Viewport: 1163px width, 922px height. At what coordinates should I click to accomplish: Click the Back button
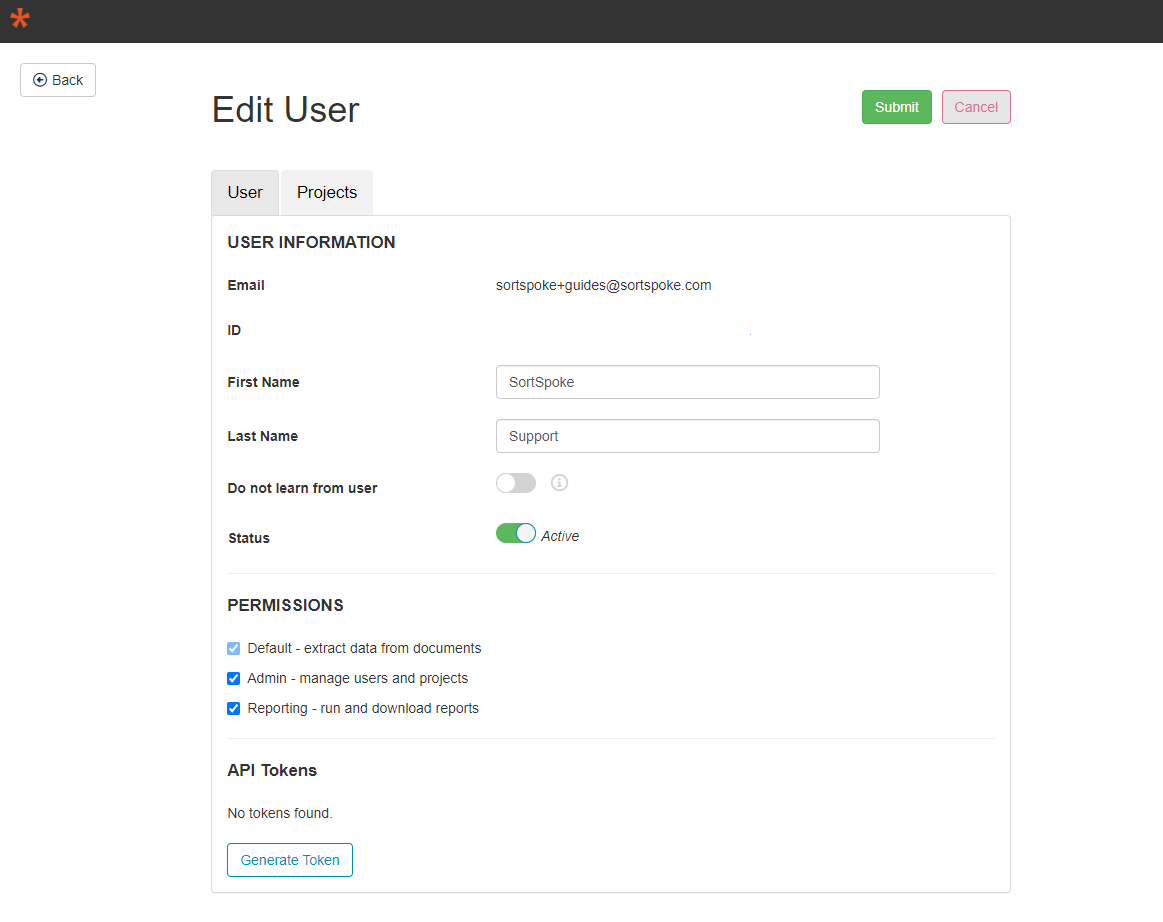coord(57,80)
